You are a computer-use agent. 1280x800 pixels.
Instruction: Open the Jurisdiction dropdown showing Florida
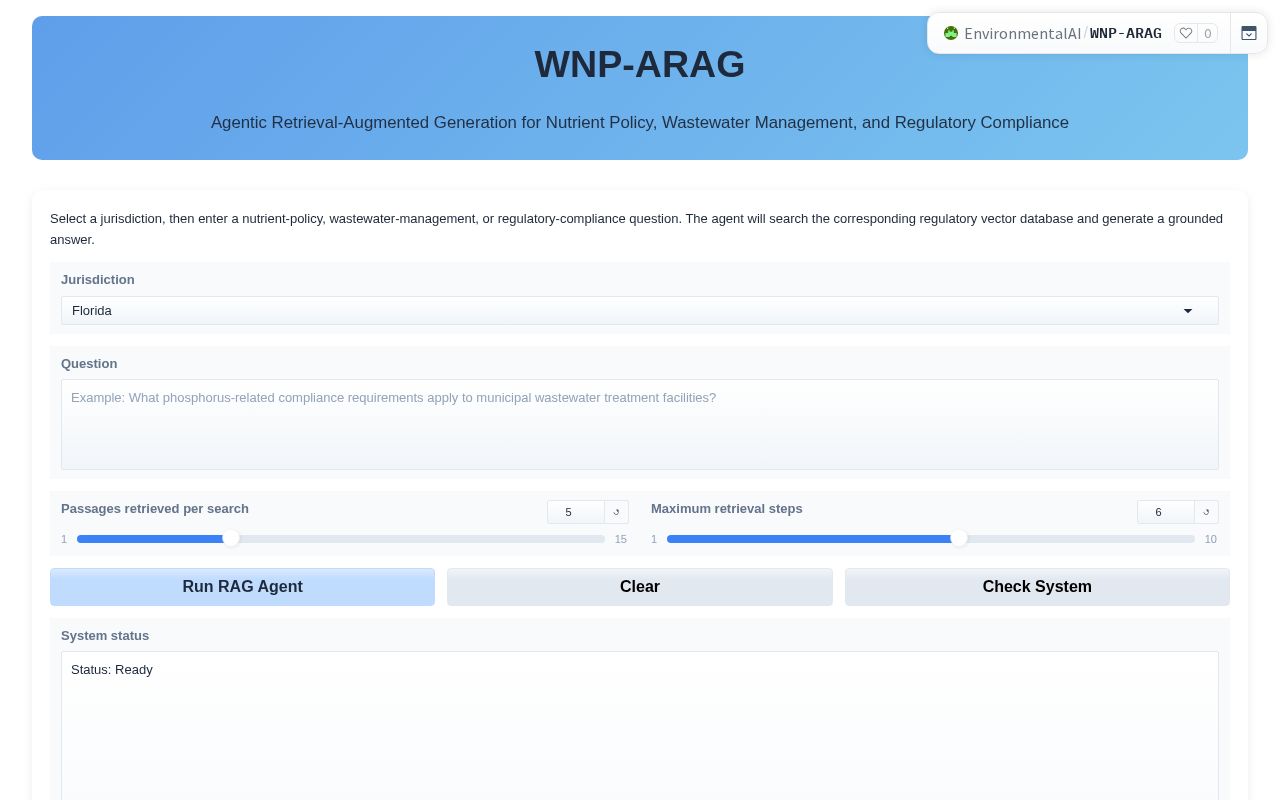[x=640, y=310]
